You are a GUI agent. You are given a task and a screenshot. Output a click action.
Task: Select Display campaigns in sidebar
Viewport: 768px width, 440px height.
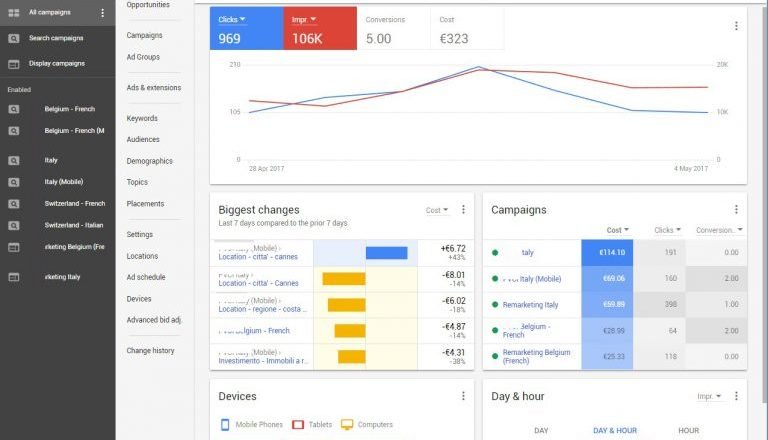pyautogui.click(x=57, y=64)
